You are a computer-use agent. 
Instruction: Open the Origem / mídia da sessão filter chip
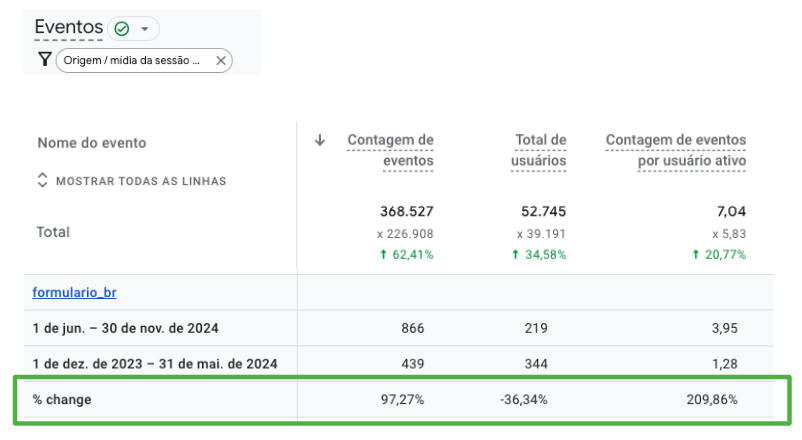click(132, 61)
